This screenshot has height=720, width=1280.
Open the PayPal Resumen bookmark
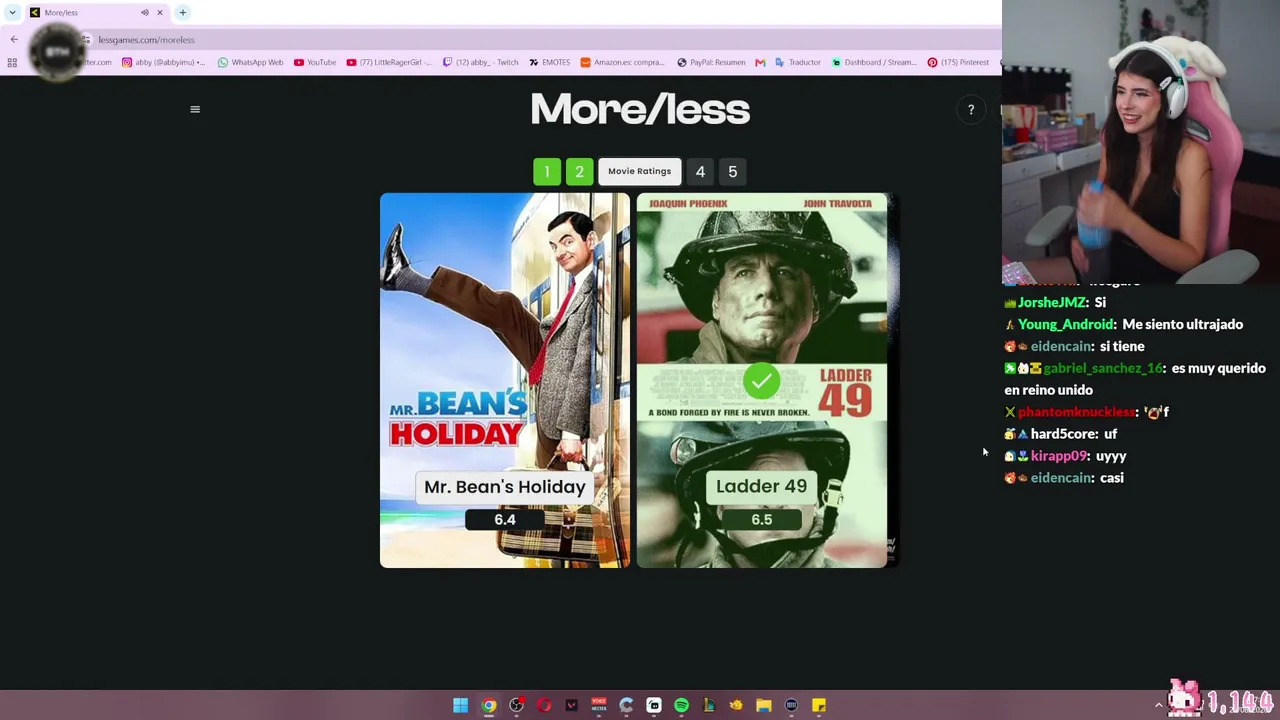click(x=711, y=62)
